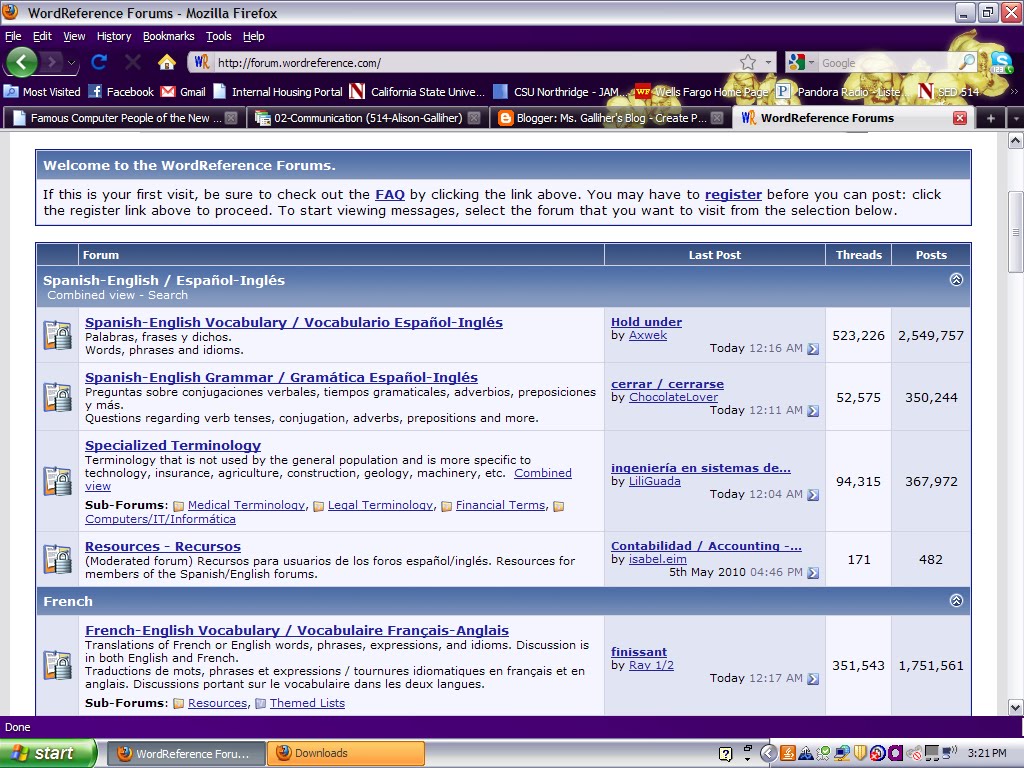
Task: Click inside the Google search field
Action: coord(887,63)
